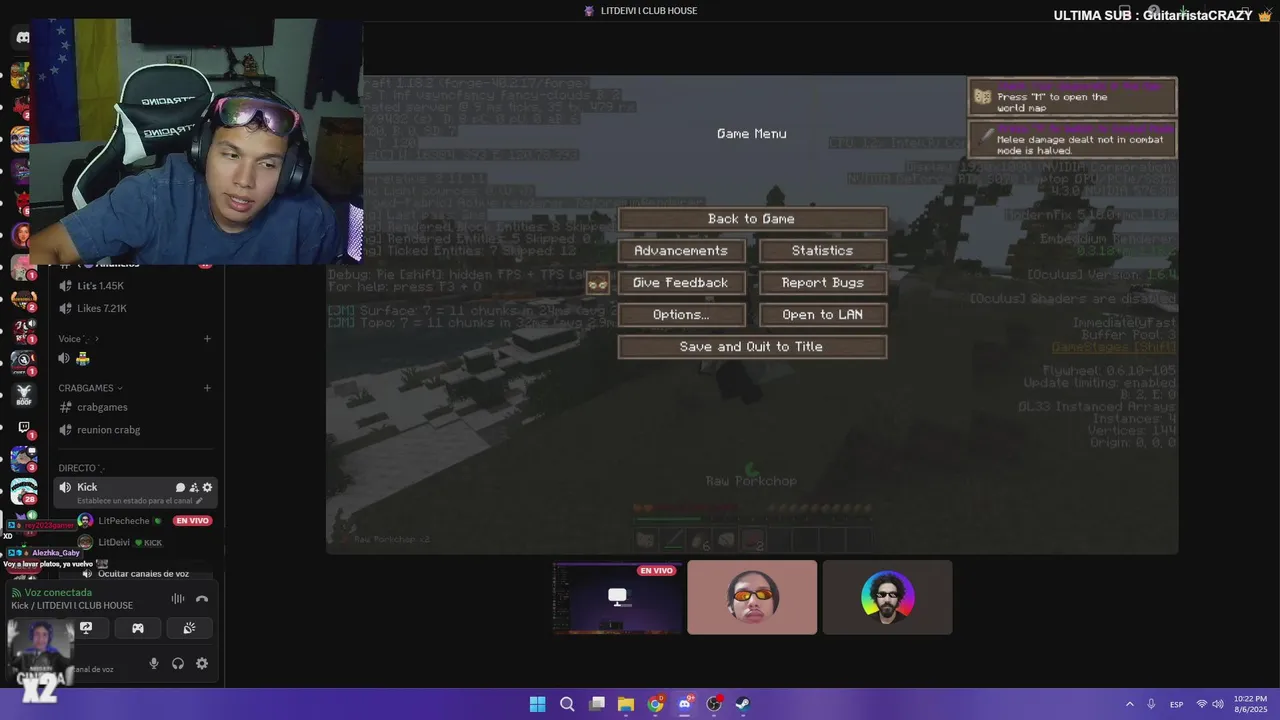The width and height of the screenshot is (1280, 720).
Task: Open Windows Start menu
Action: 537,704
